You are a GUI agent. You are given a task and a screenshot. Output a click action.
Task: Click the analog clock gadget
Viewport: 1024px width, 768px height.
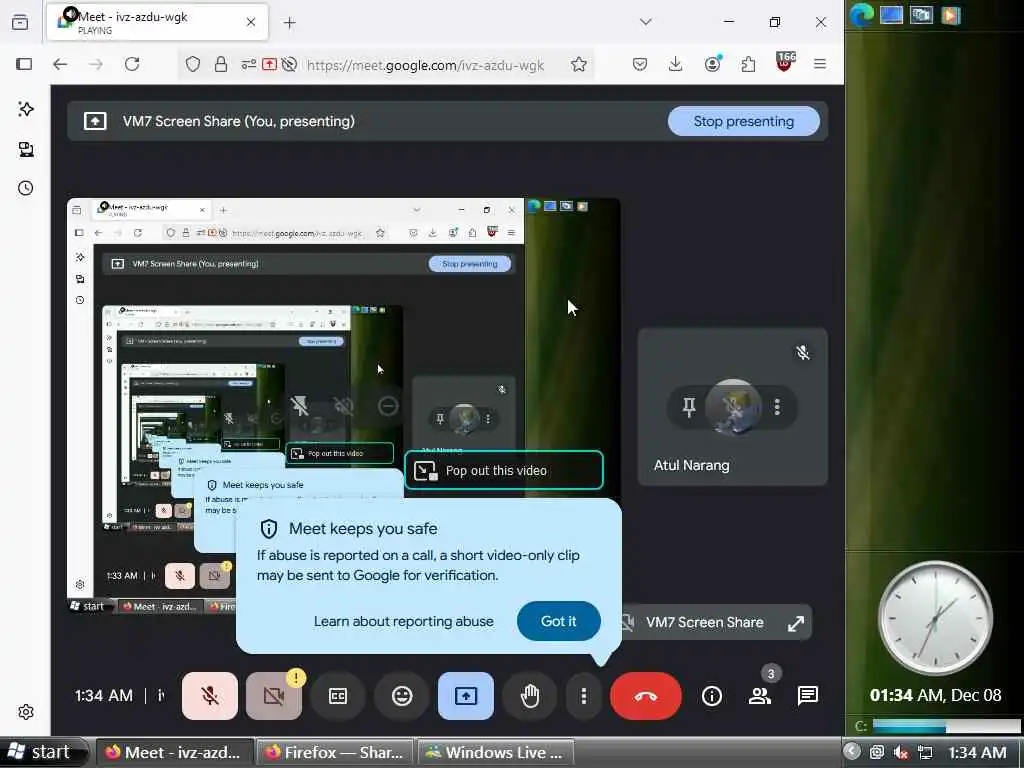click(x=935, y=618)
